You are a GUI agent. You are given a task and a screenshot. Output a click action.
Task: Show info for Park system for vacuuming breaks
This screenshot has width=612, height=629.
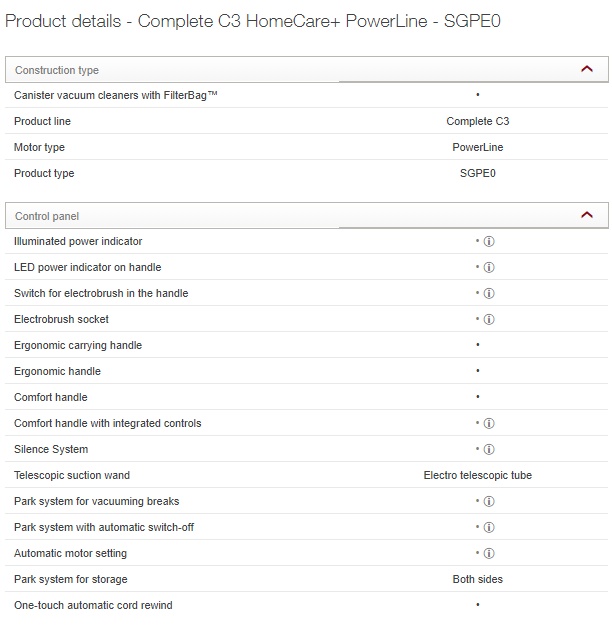click(x=489, y=502)
